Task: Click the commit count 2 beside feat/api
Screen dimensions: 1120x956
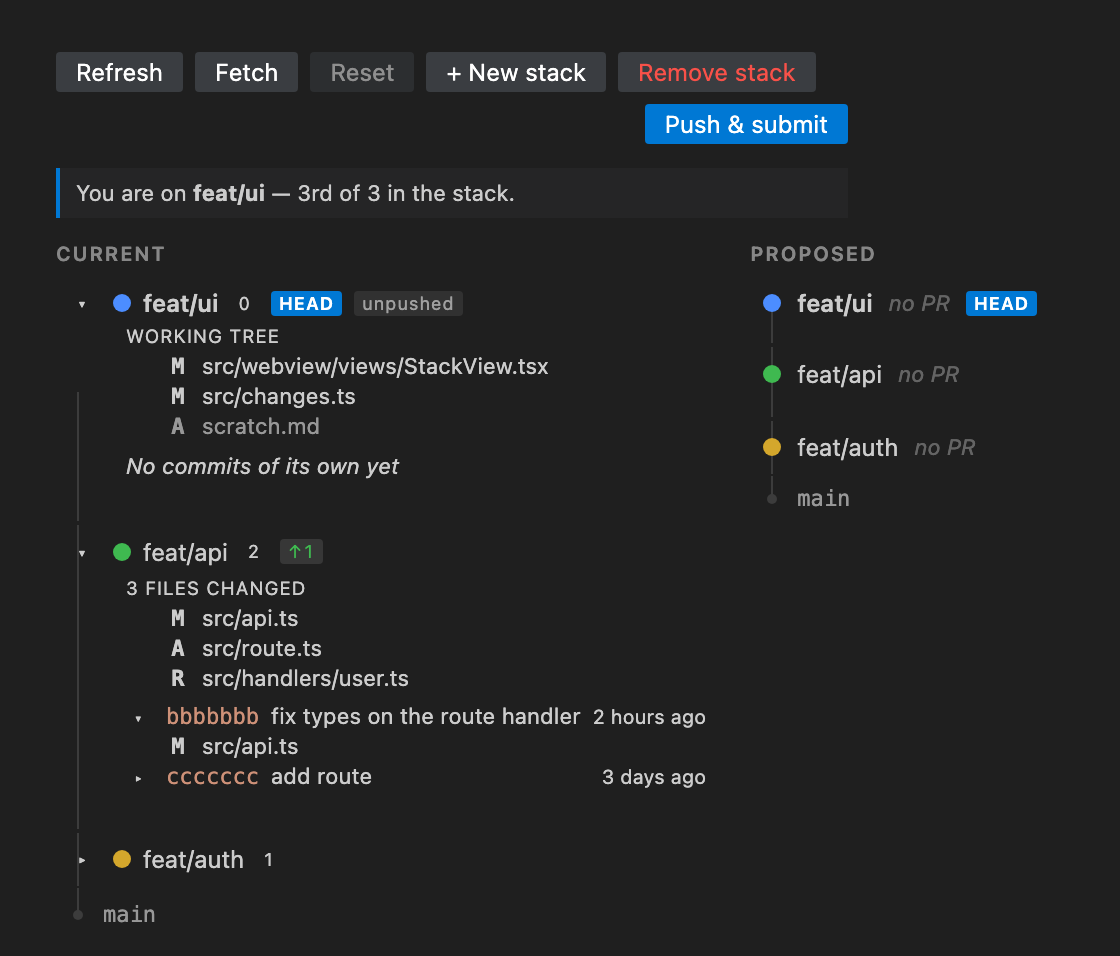Action: [x=254, y=552]
